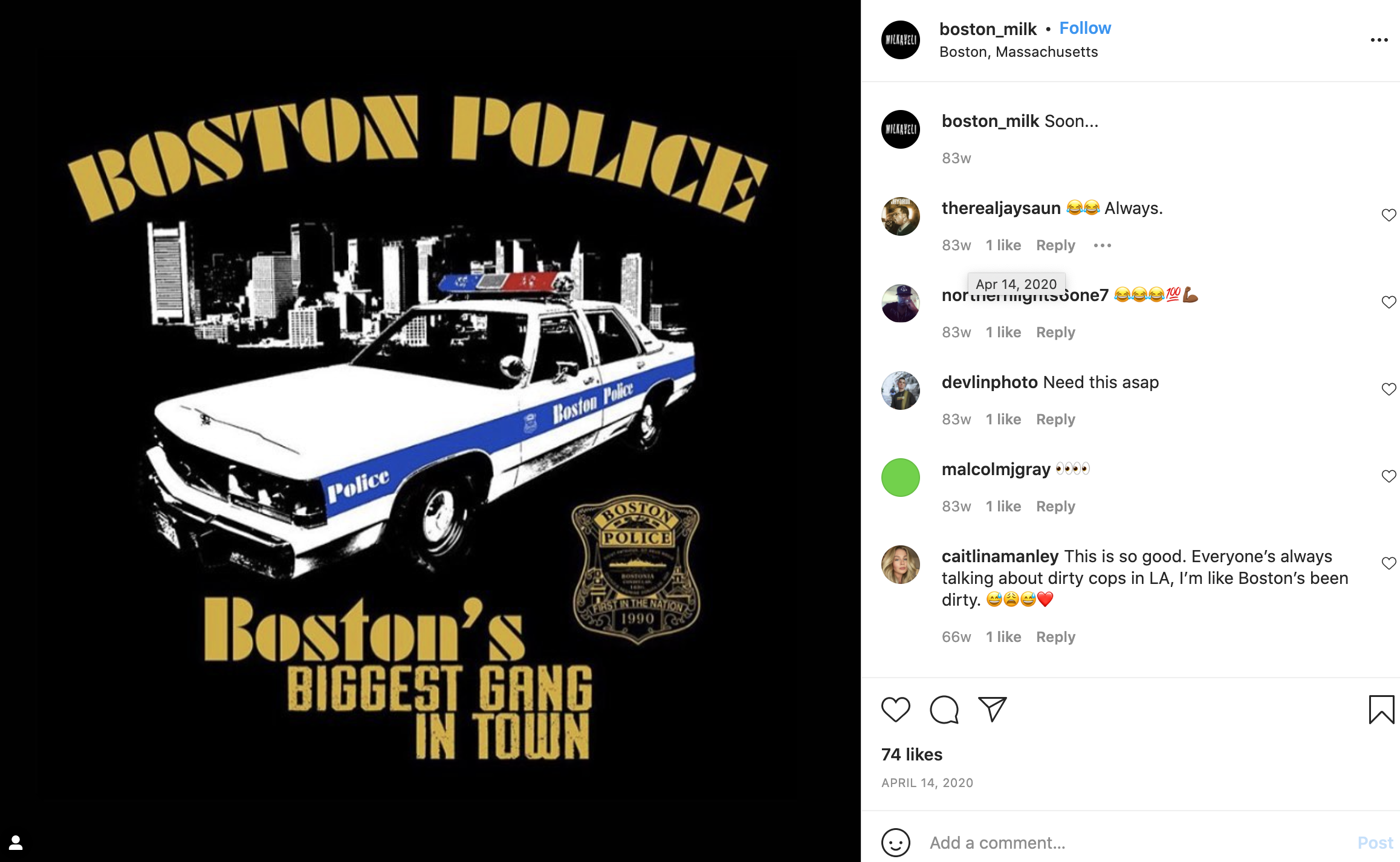Open the emoji picker smiley icon

tap(895, 843)
